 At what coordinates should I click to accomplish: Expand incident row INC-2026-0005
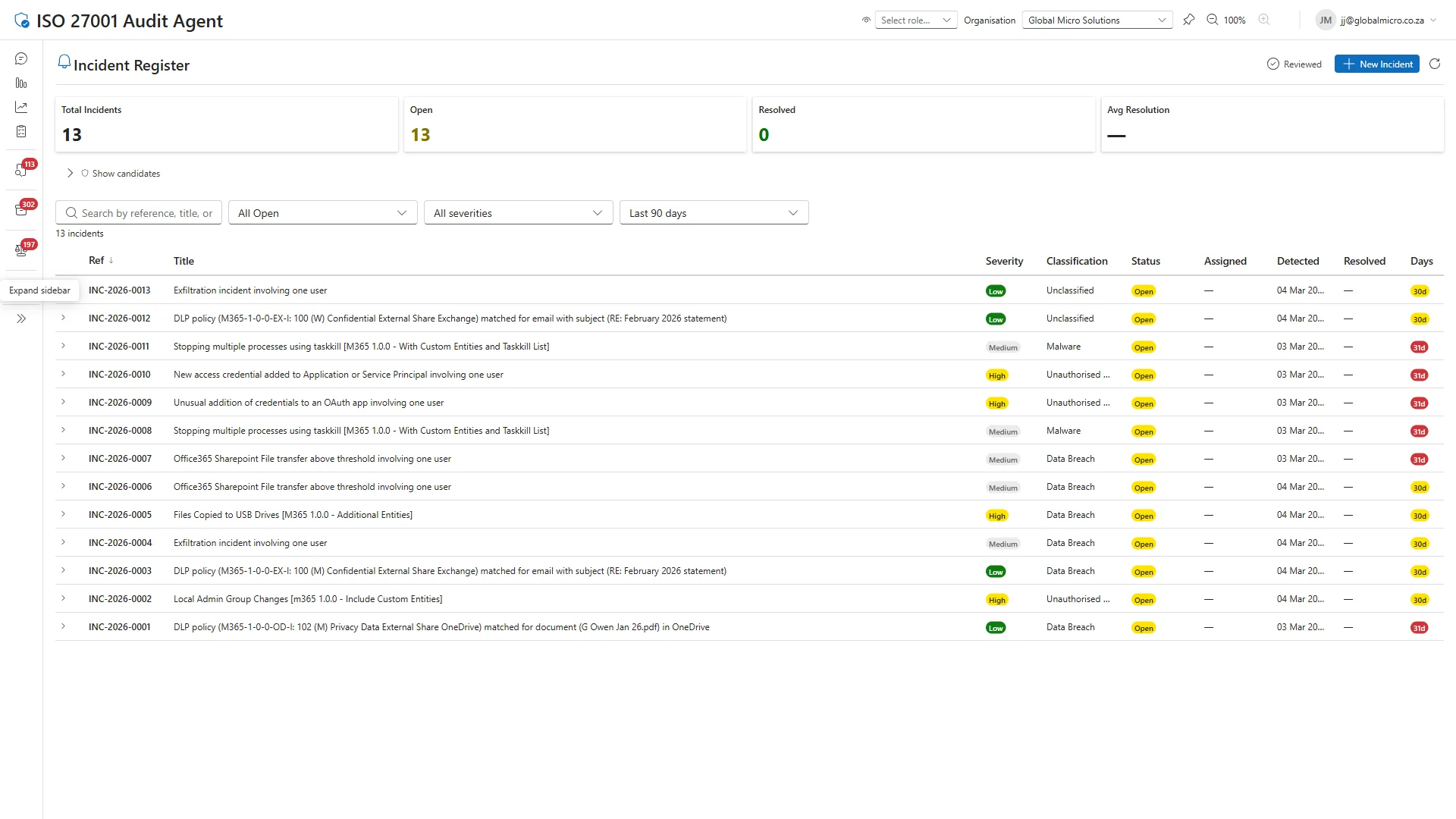[x=63, y=514]
